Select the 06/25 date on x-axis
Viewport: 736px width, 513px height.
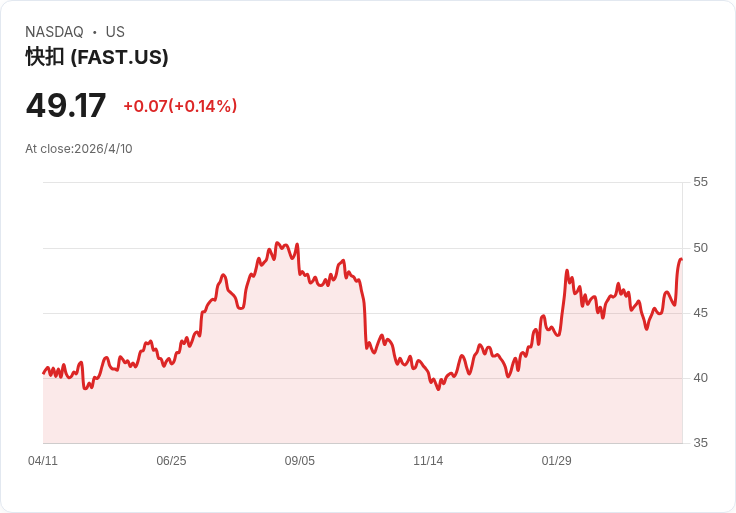171,461
